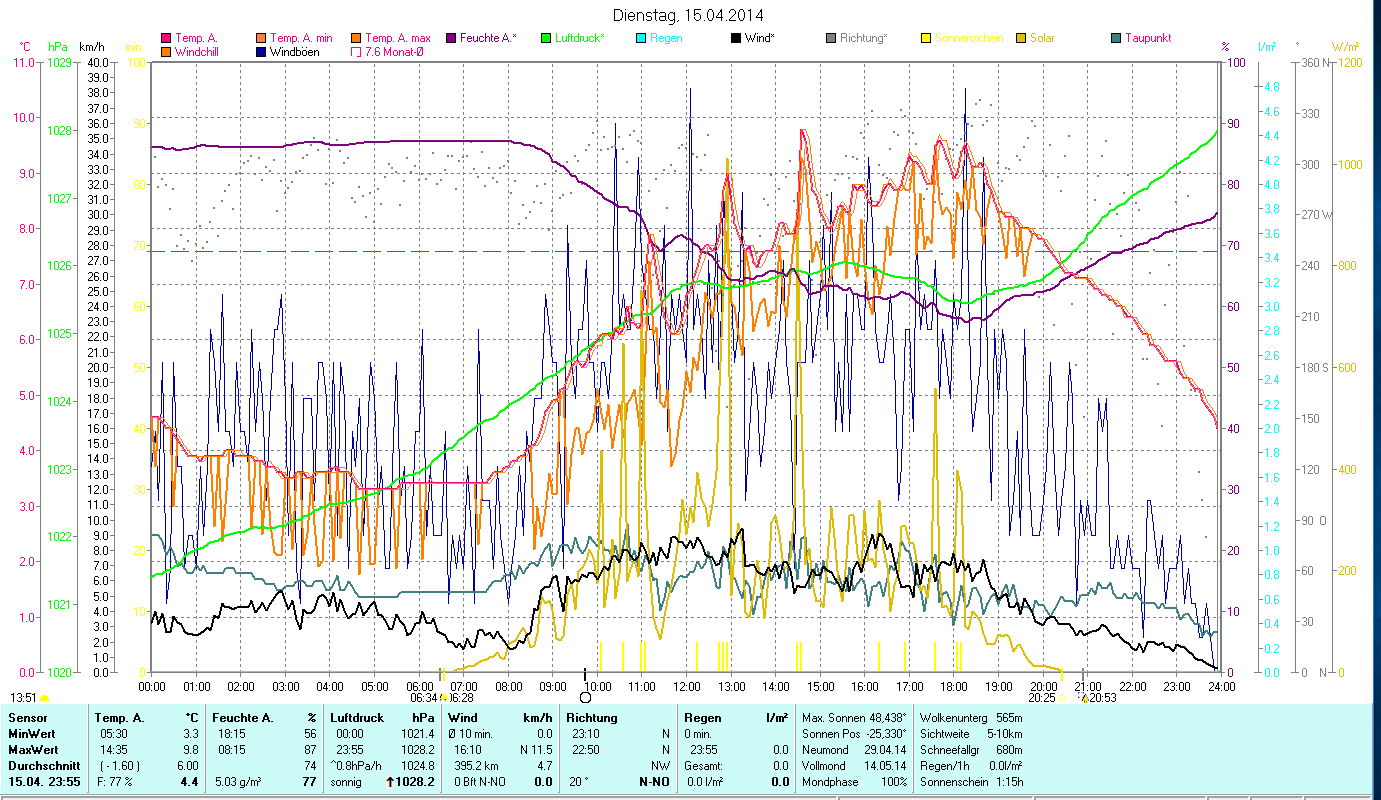Click the current temperature value 4.4
1381x800 pixels.
189,782
